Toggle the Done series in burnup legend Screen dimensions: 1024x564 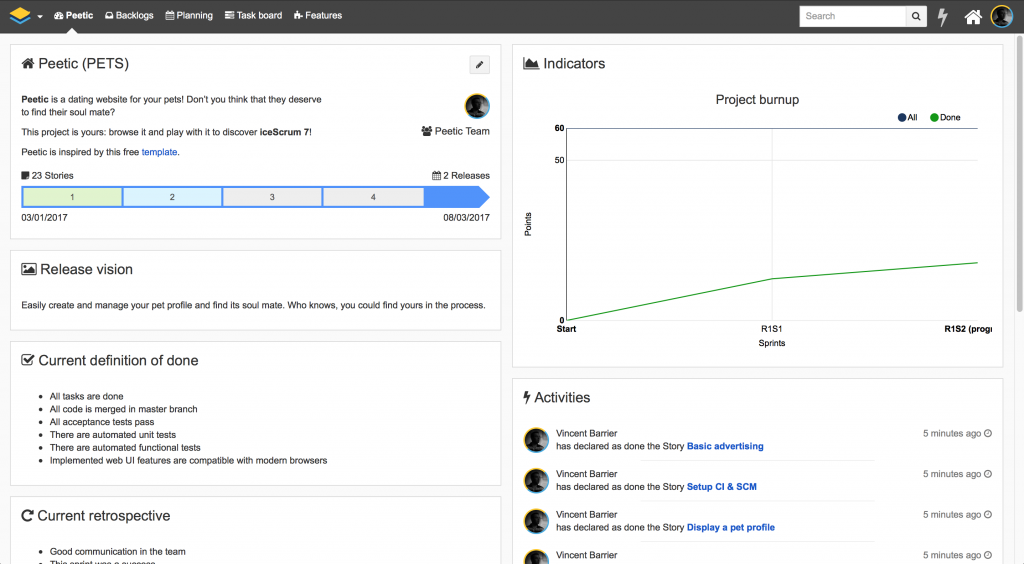tap(945, 117)
